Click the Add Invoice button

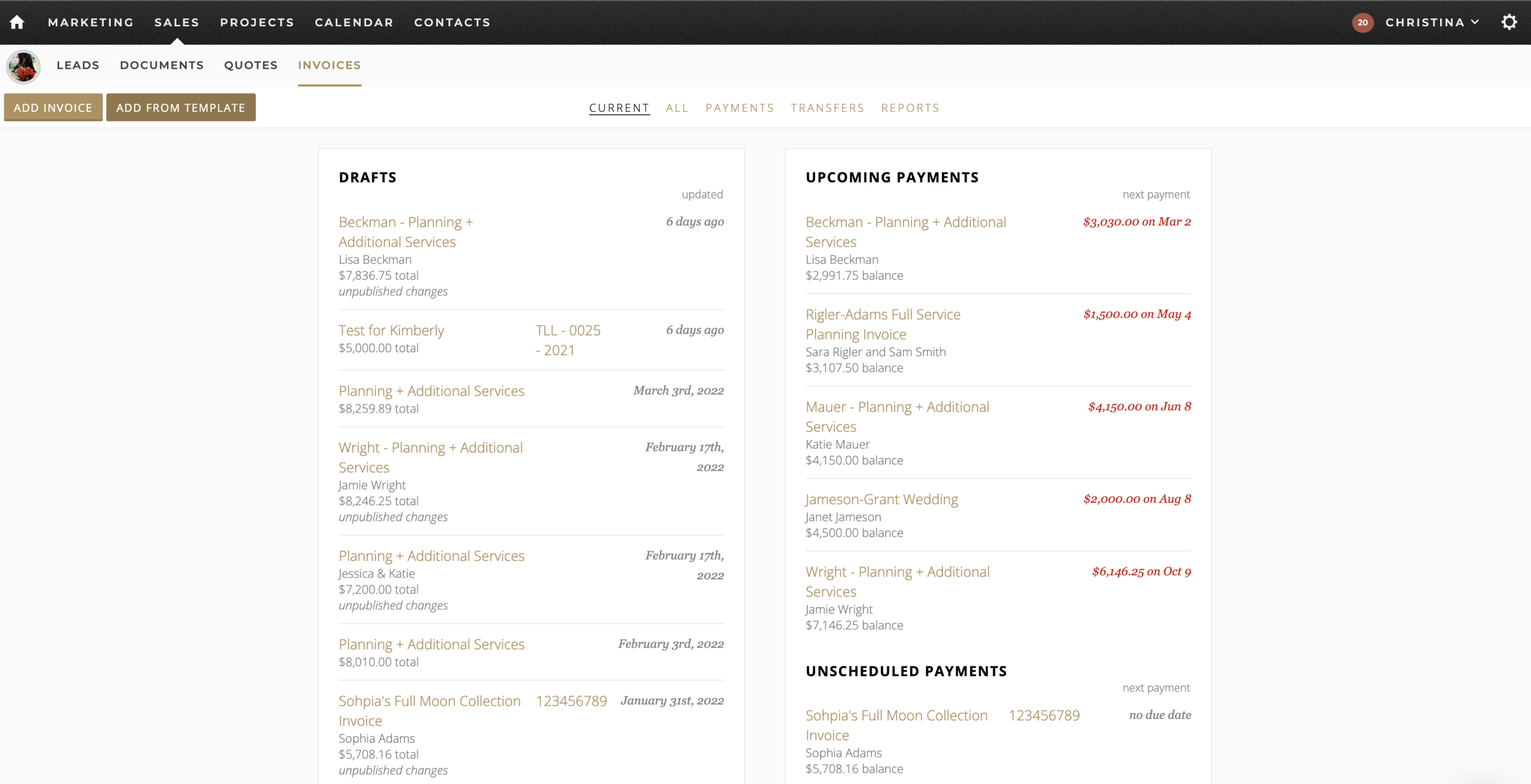point(53,107)
